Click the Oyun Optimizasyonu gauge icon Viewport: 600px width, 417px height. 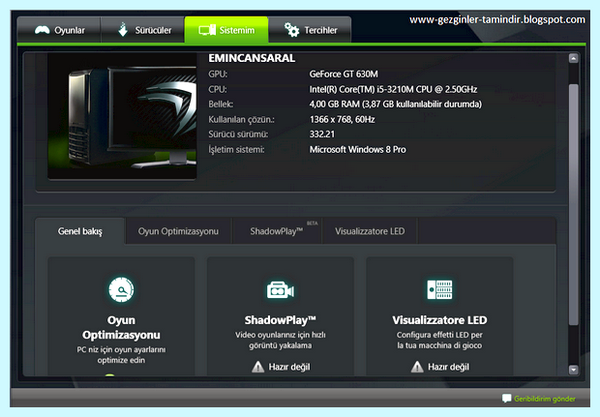pyautogui.click(x=121, y=290)
